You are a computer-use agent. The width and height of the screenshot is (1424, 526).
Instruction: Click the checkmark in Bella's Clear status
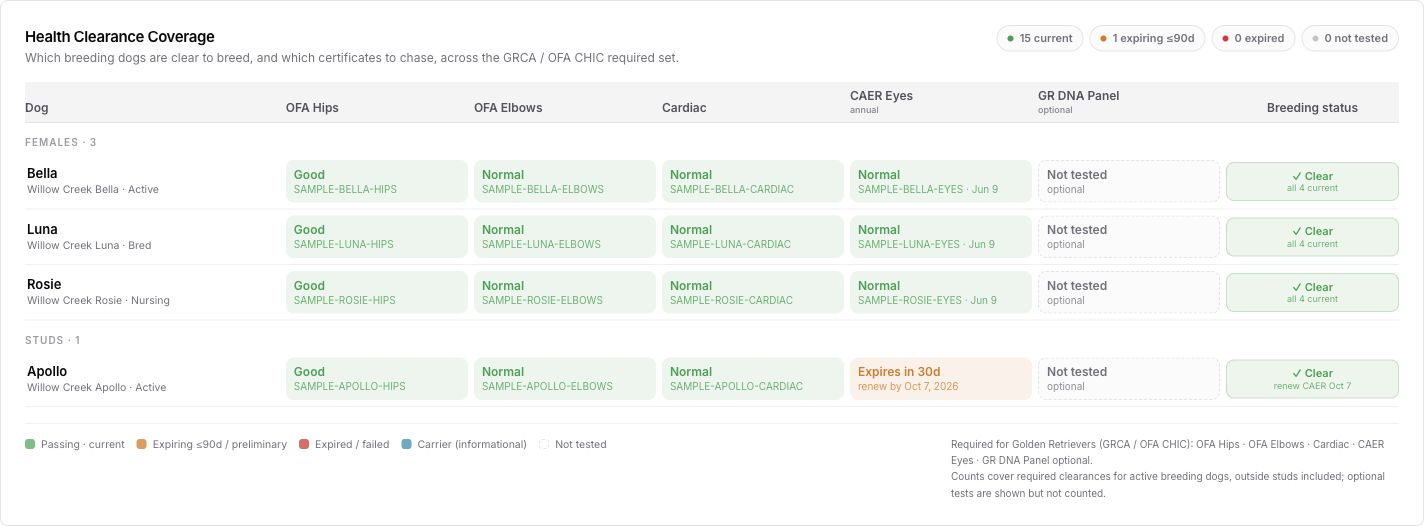pyautogui.click(x=1296, y=176)
